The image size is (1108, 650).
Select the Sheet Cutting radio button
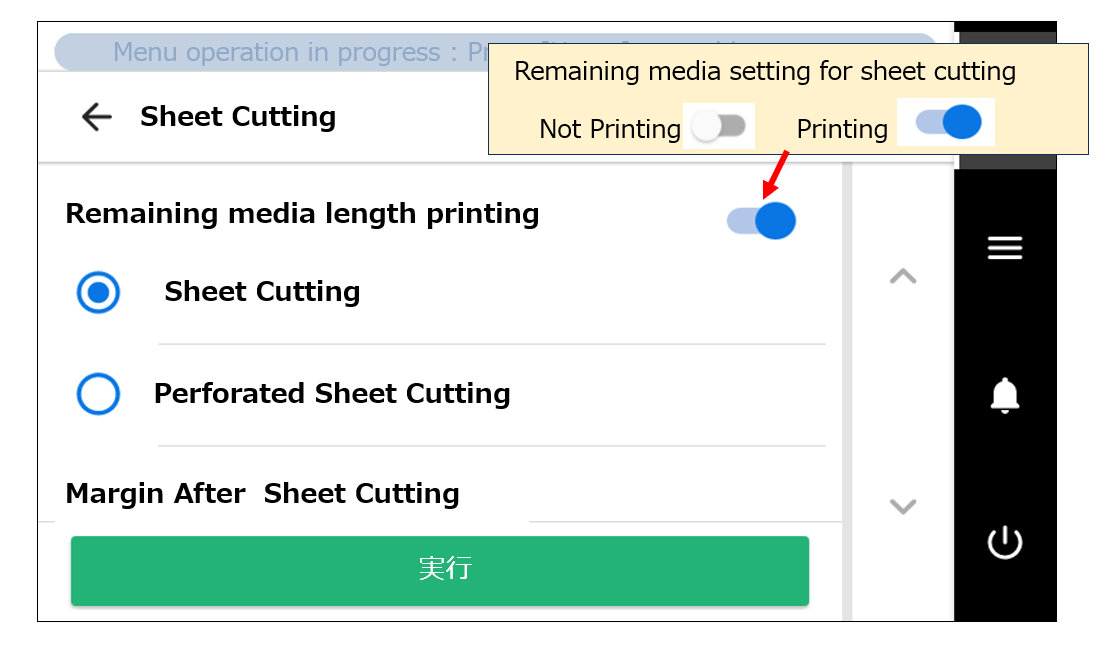98,292
